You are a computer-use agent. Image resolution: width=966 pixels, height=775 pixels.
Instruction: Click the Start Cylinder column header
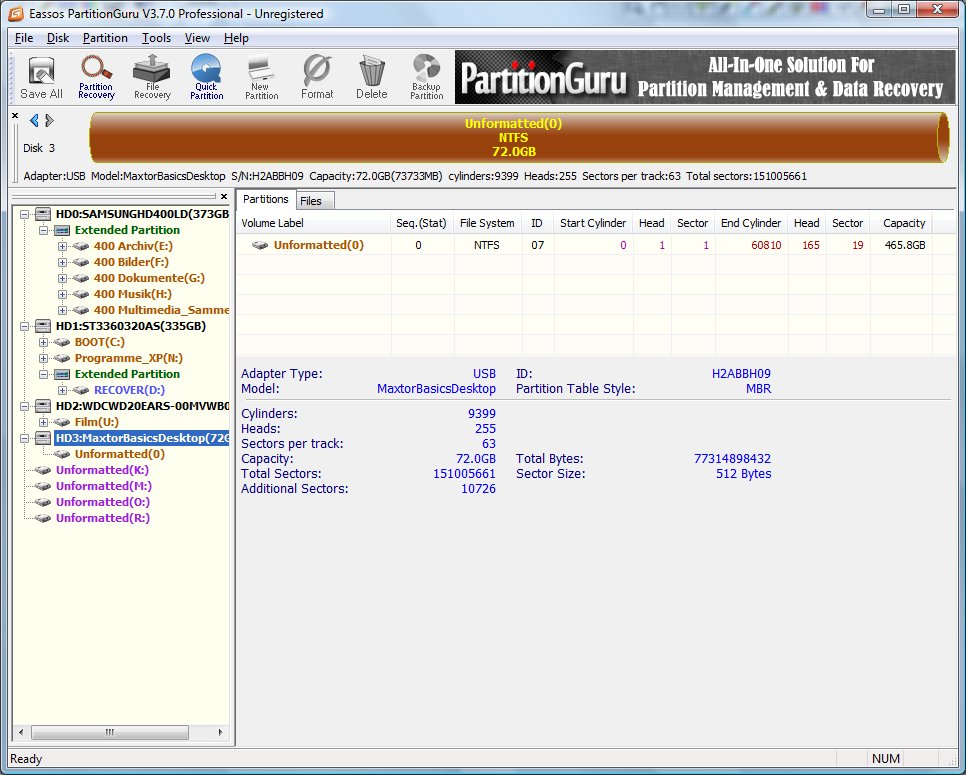(593, 223)
